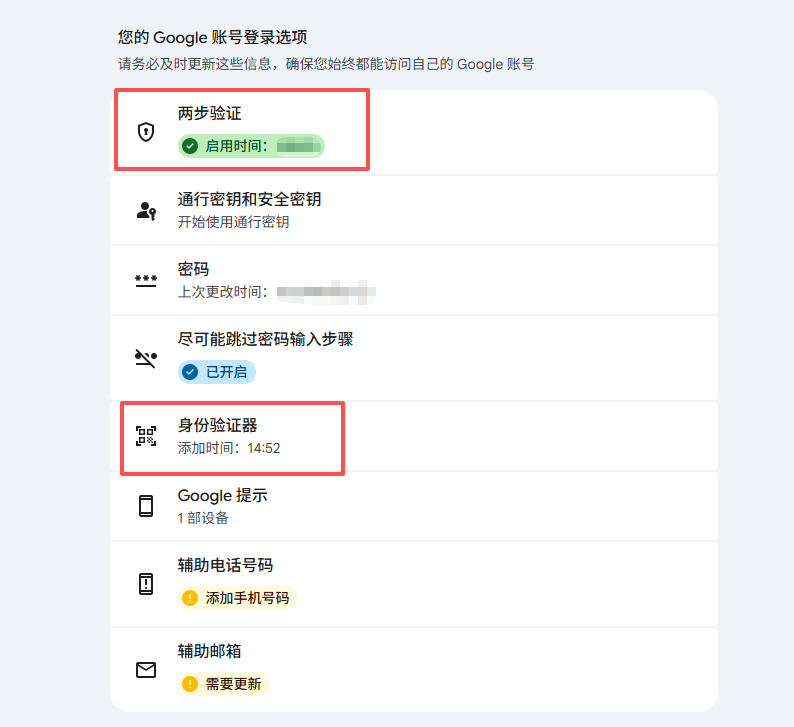The image size is (794, 727).
Task: Click the yellow 需要更新 badge
Action: 223,684
